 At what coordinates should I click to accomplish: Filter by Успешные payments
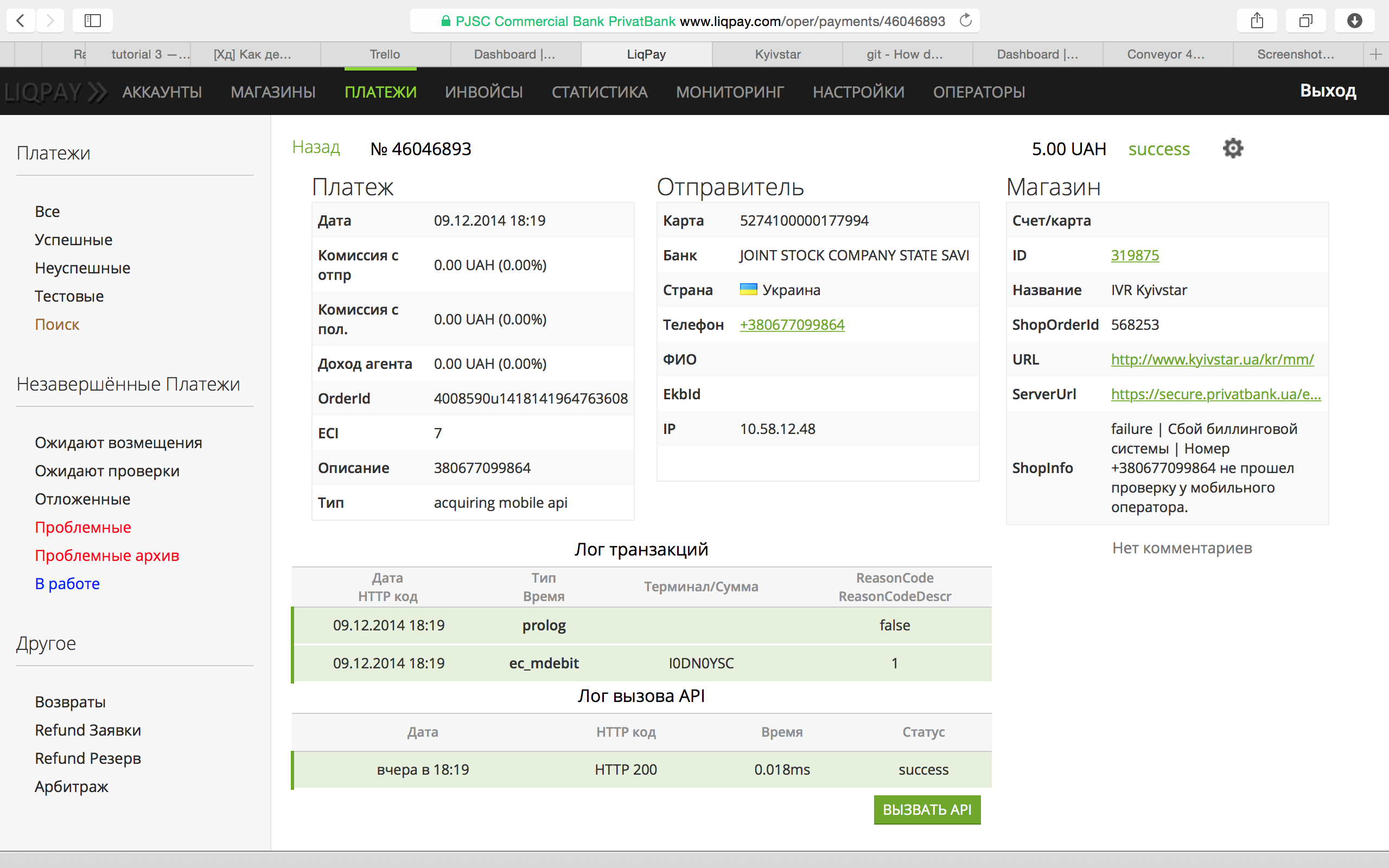pos(73,239)
